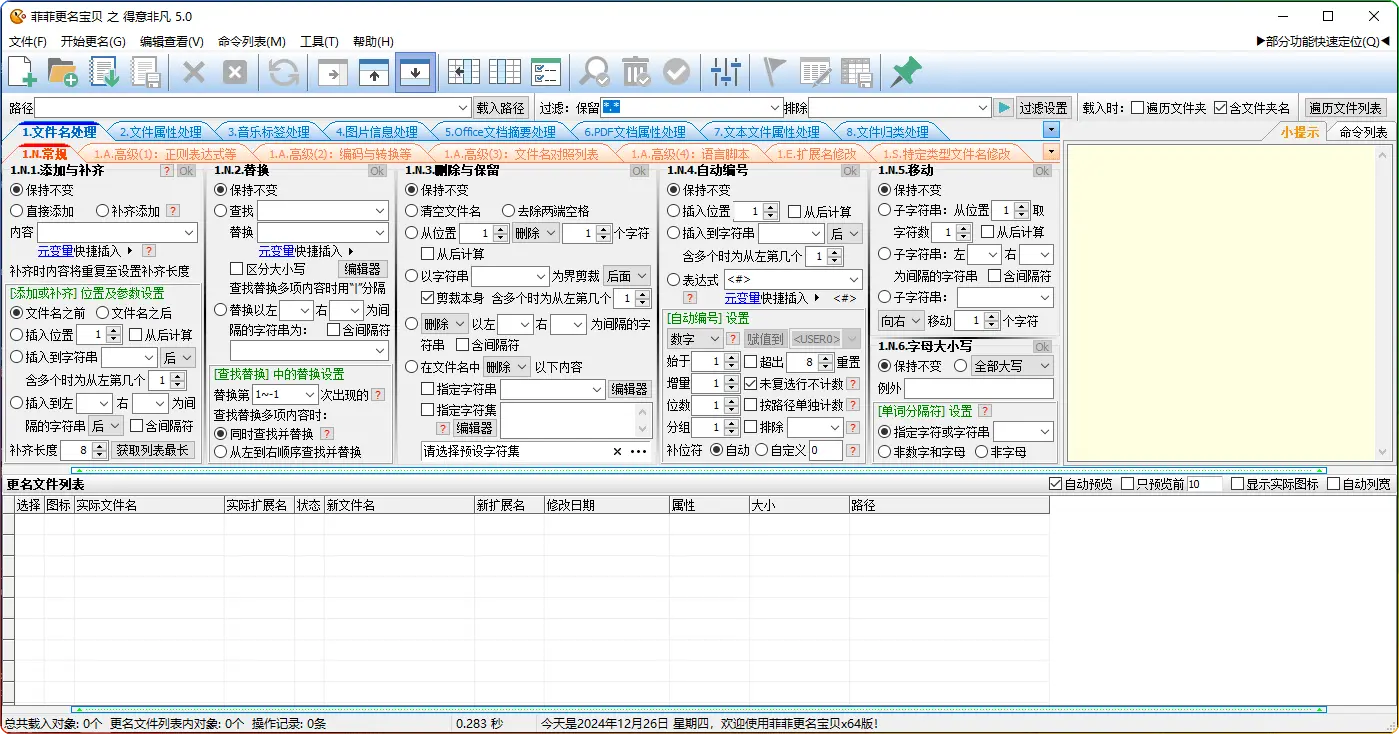The image size is (1399, 734).
Task: Choose the 文件名之后 radio button
Action: (103, 313)
